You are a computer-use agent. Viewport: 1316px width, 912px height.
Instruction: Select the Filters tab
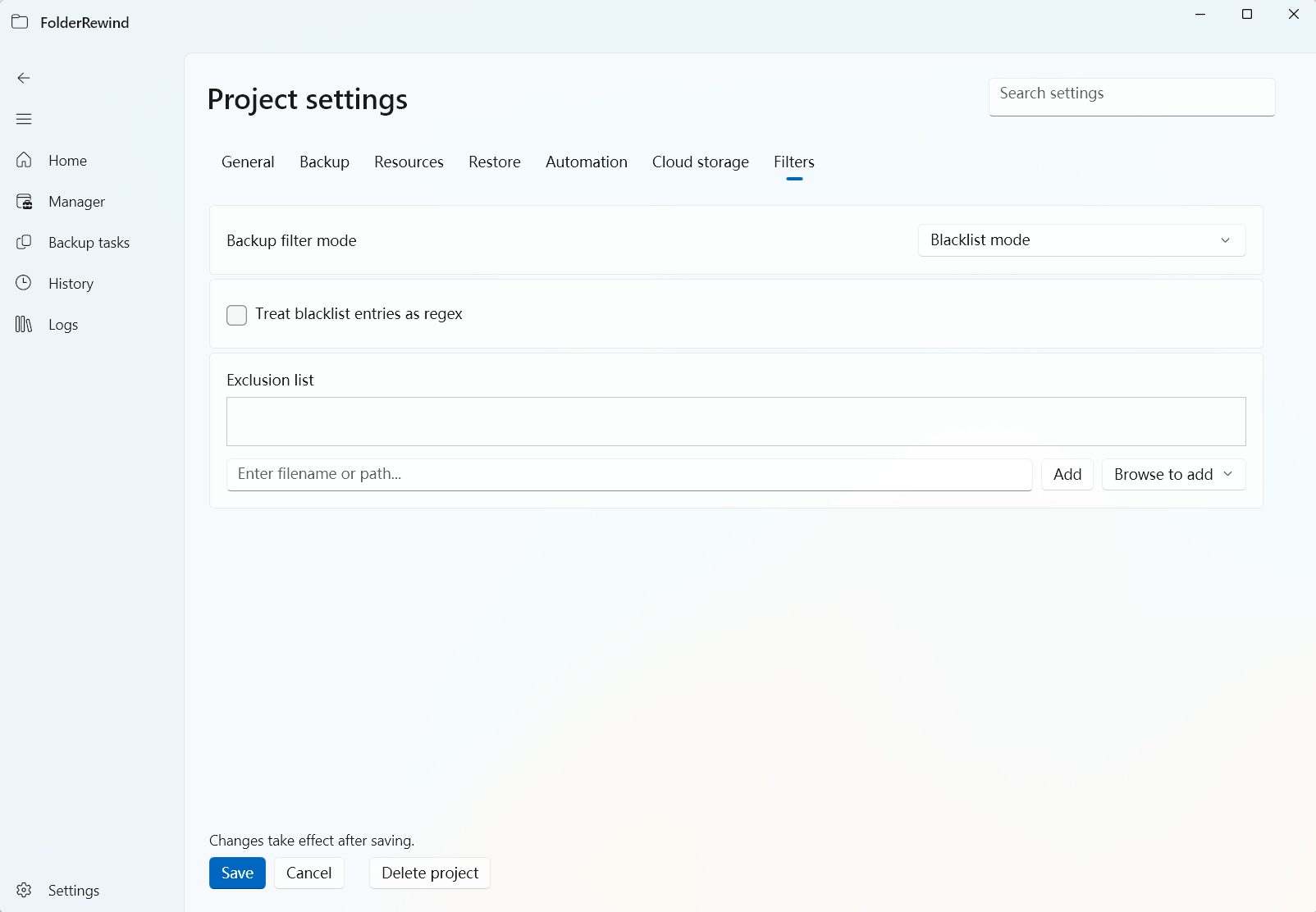click(x=794, y=162)
